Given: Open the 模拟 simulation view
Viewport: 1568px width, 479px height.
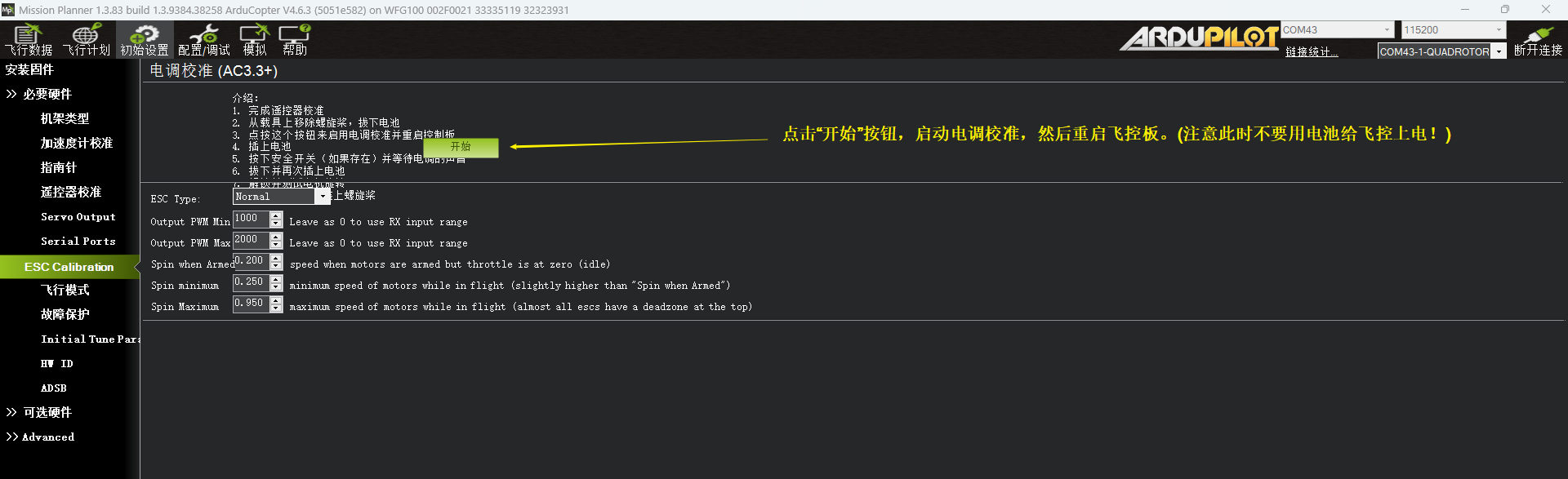Looking at the screenshot, I should 255,40.
